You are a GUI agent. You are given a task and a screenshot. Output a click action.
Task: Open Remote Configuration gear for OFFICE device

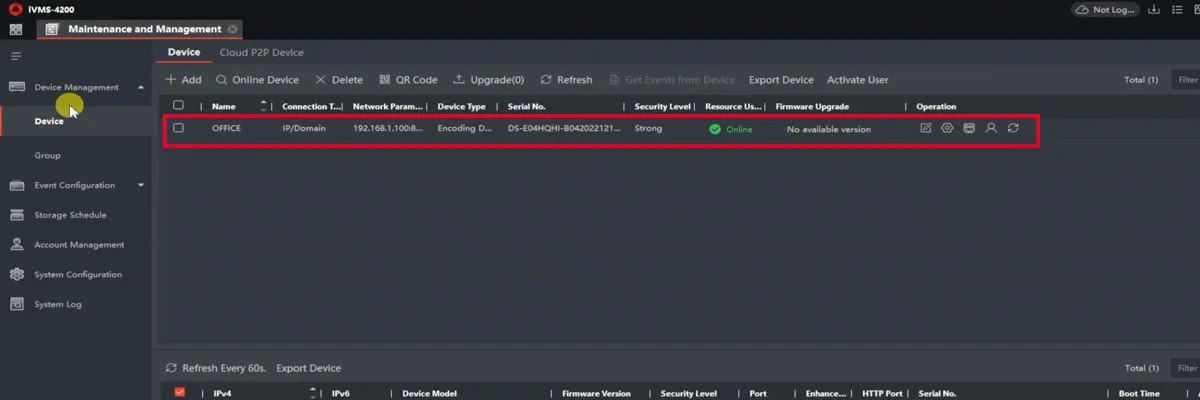coord(947,128)
